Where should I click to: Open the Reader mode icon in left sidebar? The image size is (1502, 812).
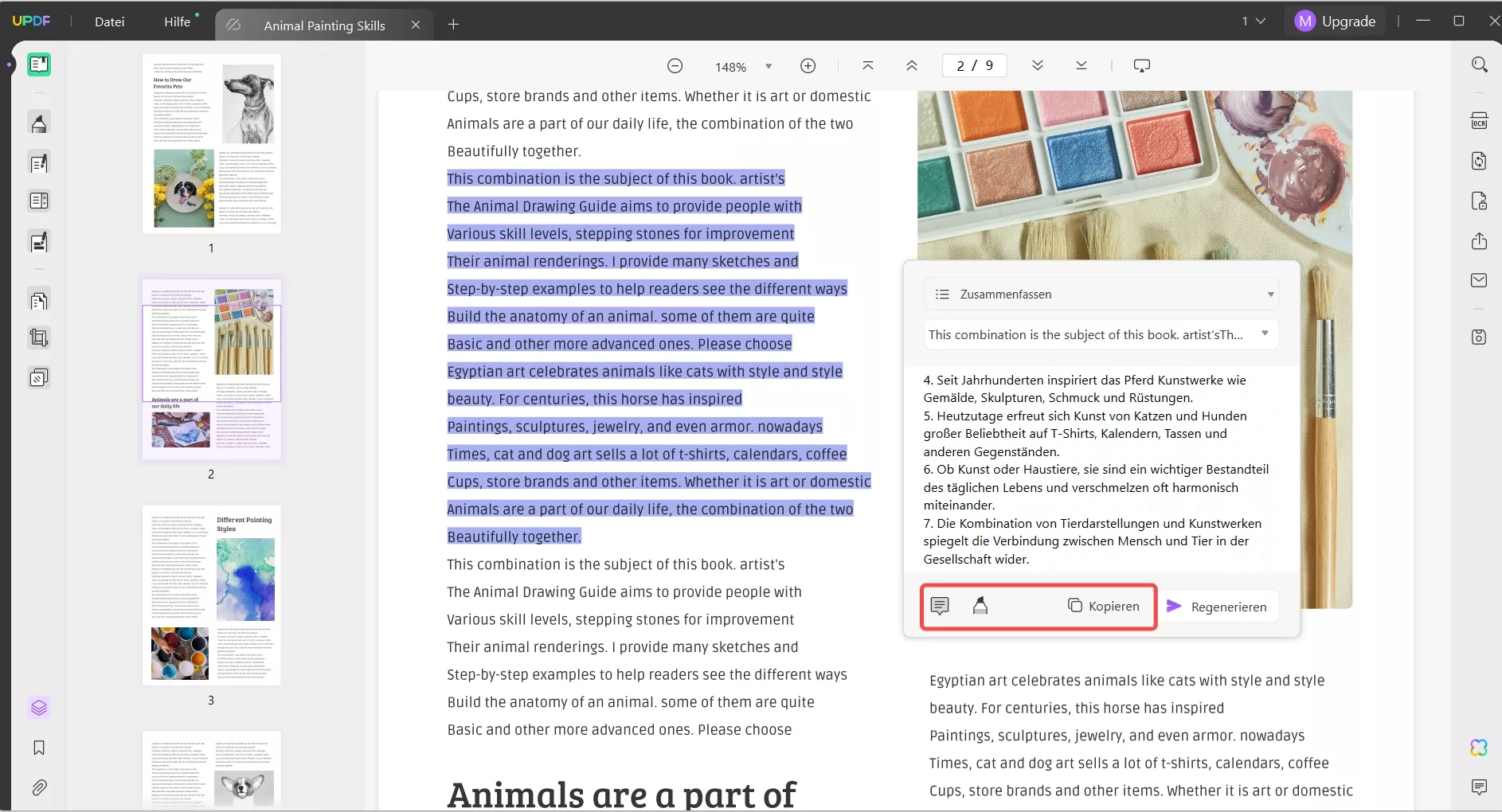click(38, 64)
